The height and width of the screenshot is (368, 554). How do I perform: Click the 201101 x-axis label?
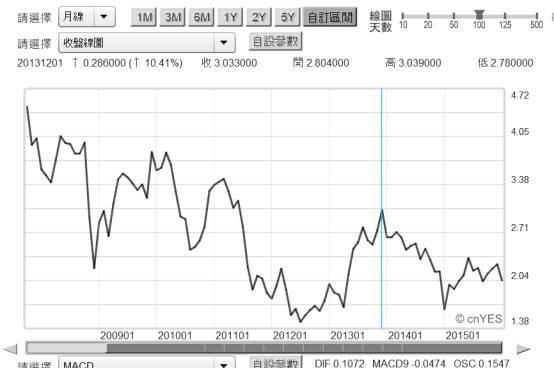tap(232, 336)
